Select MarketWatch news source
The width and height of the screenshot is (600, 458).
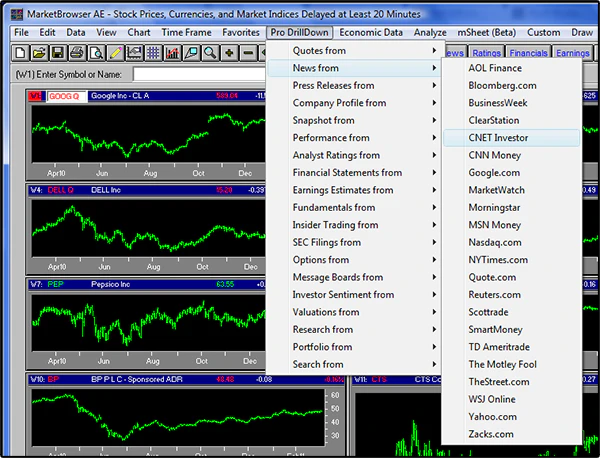pos(511,190)
